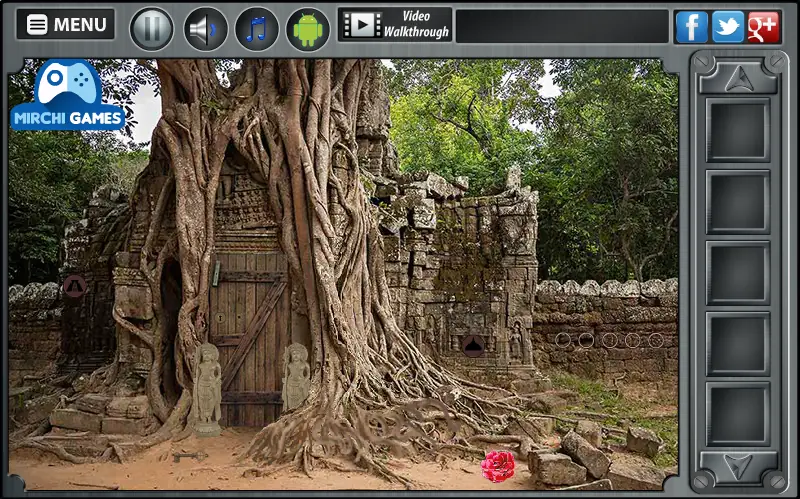
Task: Share via the Facebook icon
Action: [691, 27]
